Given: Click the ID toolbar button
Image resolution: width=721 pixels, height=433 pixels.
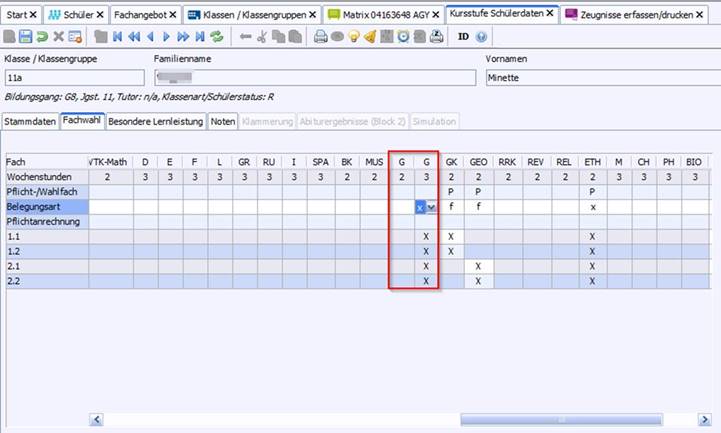Looking at the screenshot, I should 464,37.
